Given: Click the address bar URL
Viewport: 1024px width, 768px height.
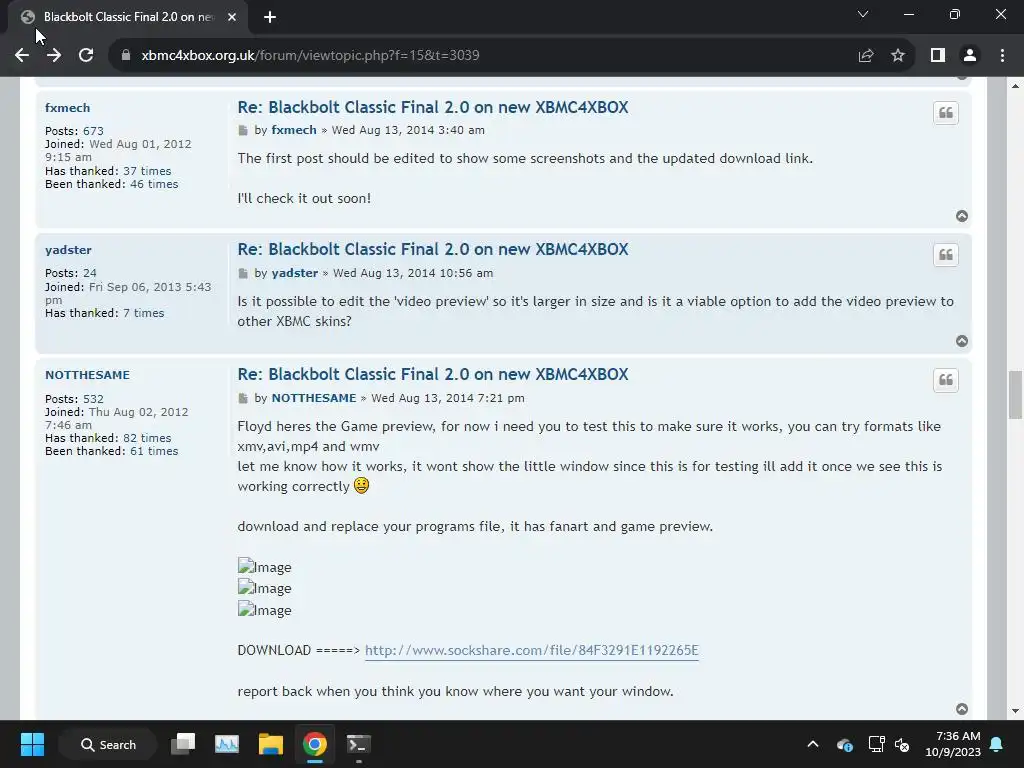Looking at the screenshot, I should (x=310, y=56).
